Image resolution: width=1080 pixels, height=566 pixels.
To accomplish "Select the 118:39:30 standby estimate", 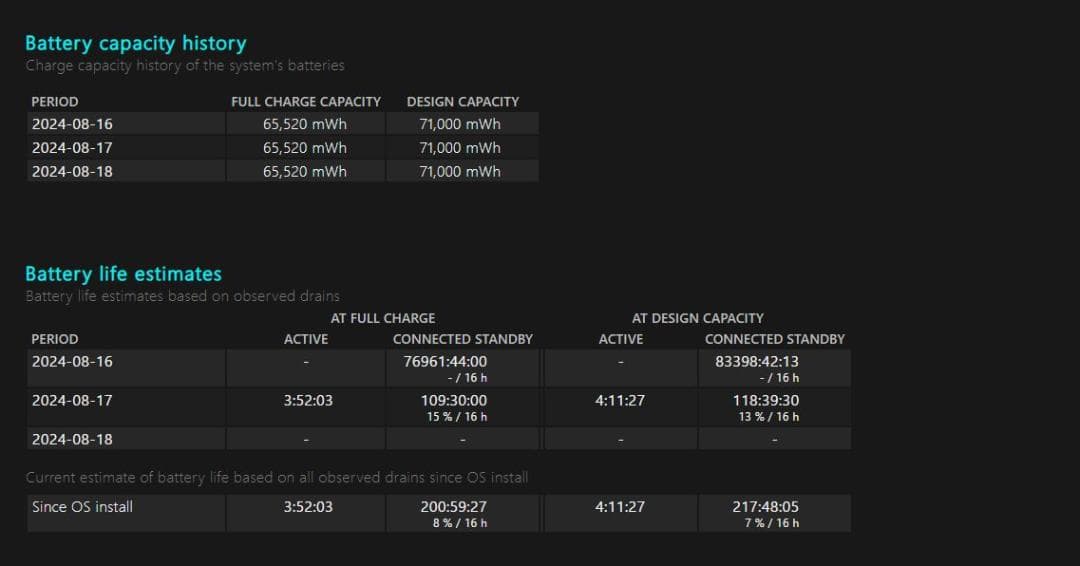I will tap(765, 400).
